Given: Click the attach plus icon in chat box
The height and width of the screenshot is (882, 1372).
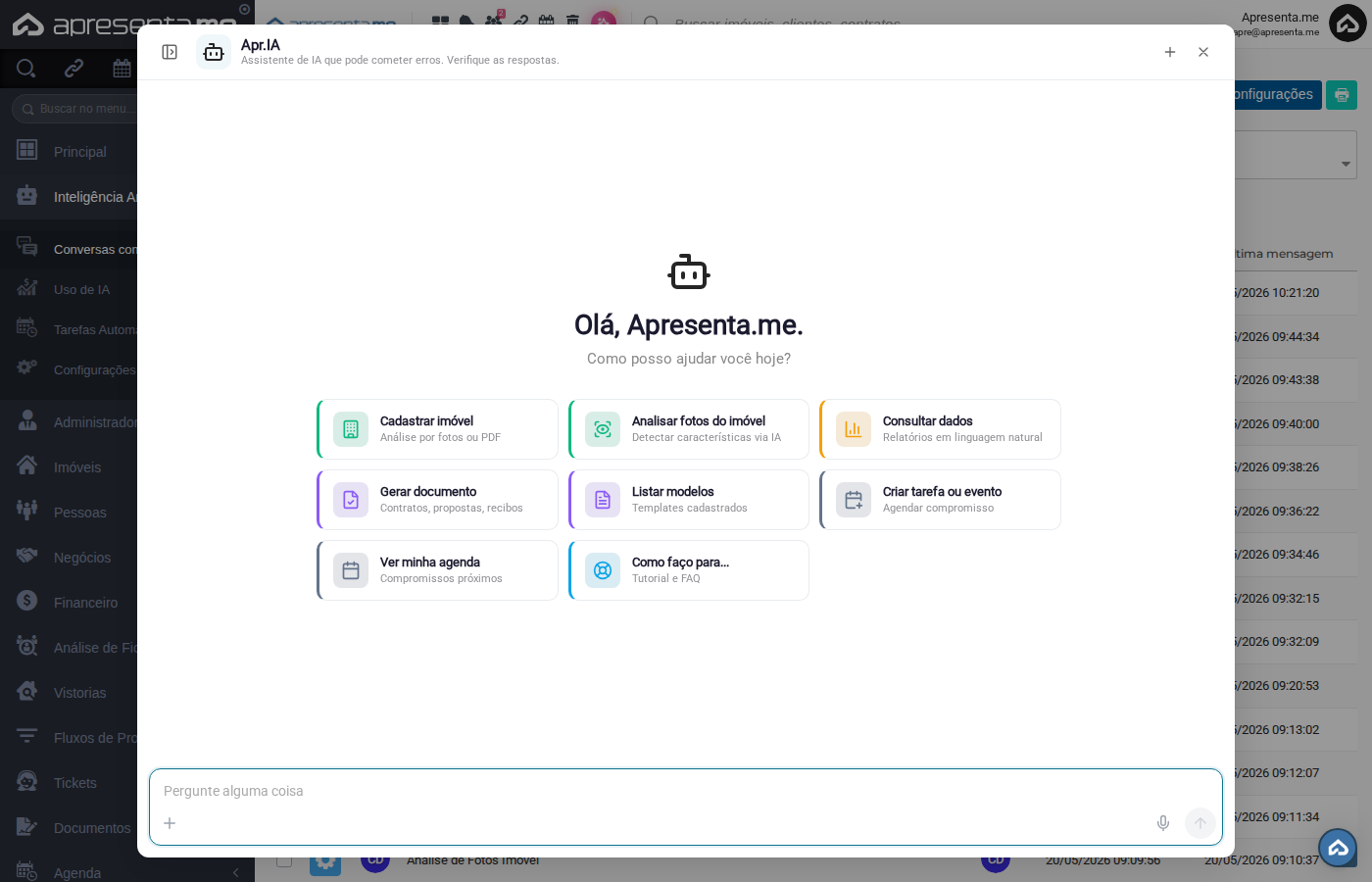Looking at the screenshot, I should click(170, 823).
